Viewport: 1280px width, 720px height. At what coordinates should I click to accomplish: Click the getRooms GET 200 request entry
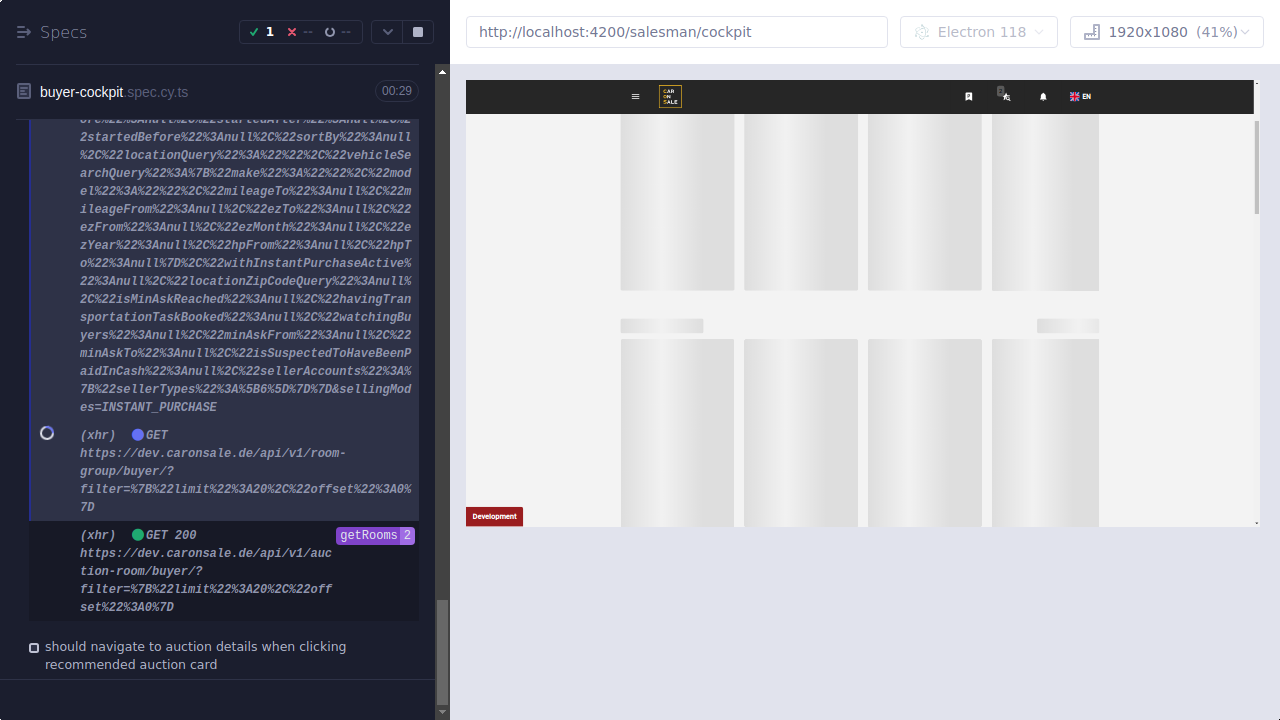point(375,535)
